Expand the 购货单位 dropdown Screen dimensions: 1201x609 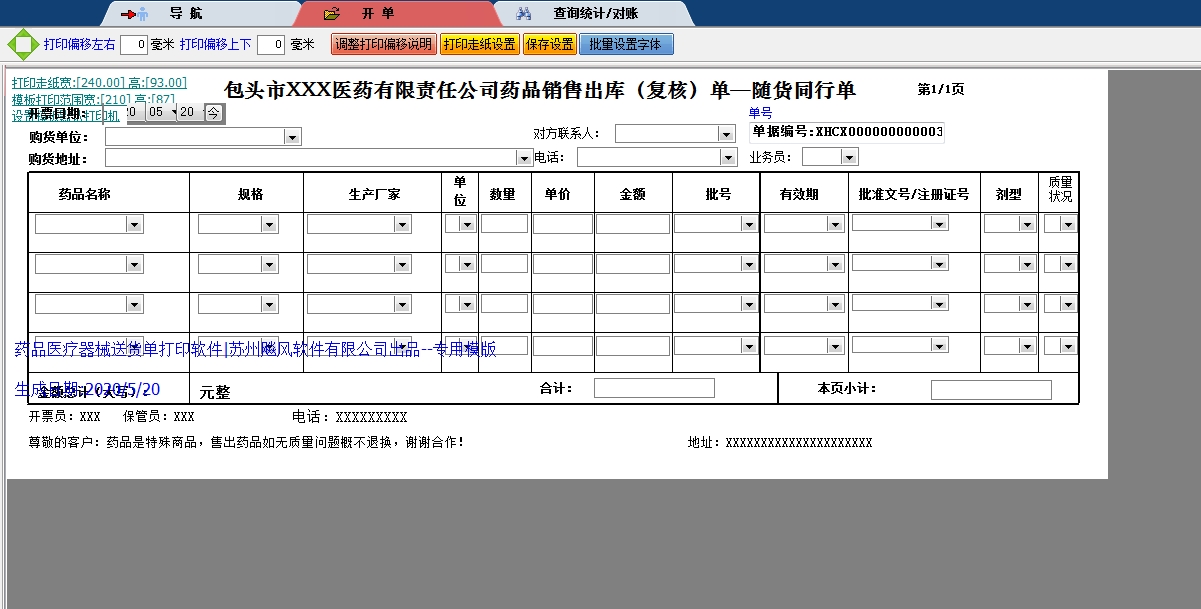[x=292, y=137]
